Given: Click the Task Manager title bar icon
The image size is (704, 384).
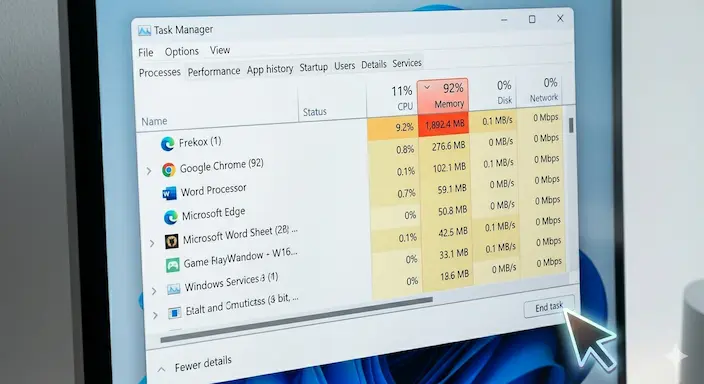Looking at the screenshot, I should tap(144, 31).
